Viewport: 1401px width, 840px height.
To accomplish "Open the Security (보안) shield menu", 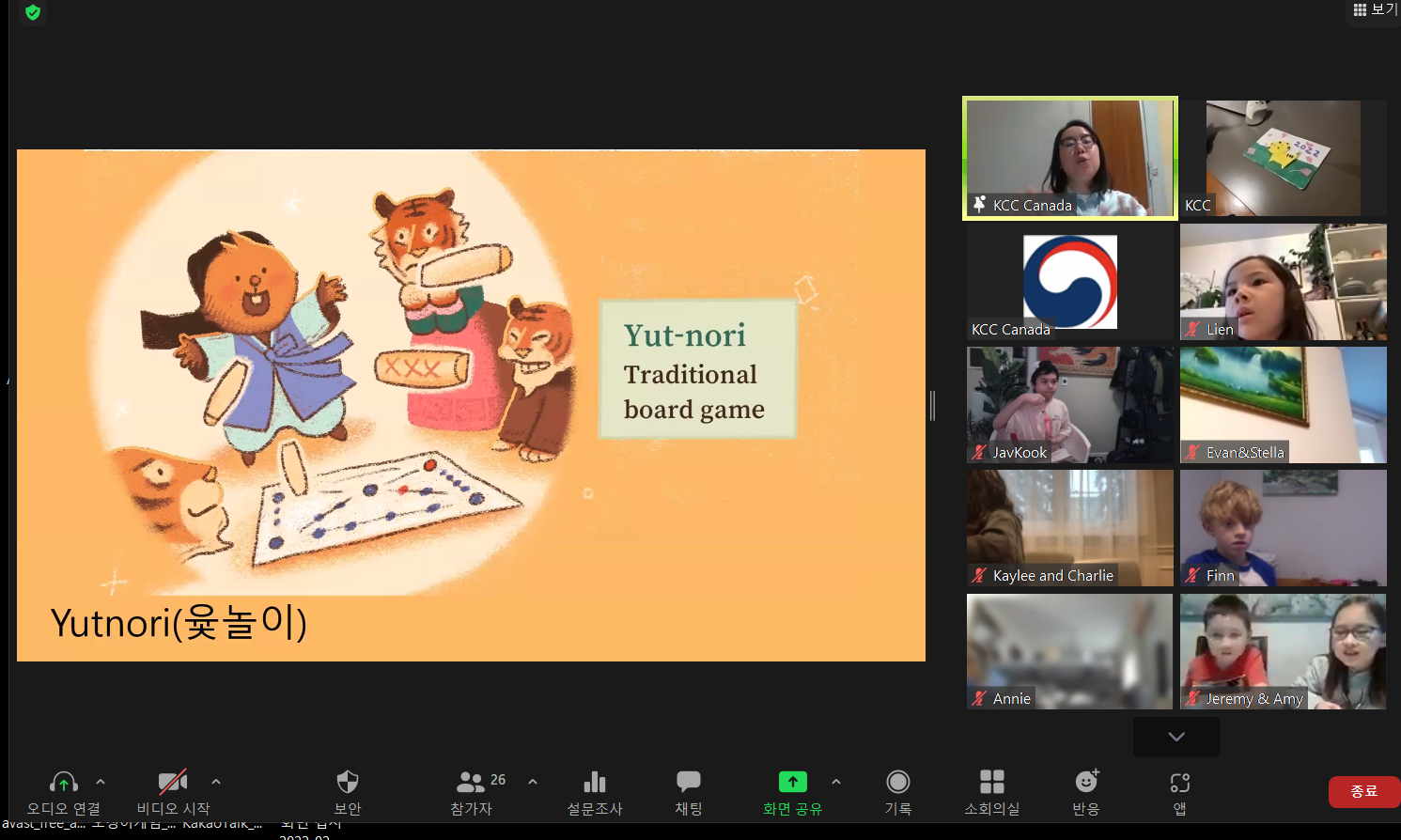I will (x=348, y=782).
